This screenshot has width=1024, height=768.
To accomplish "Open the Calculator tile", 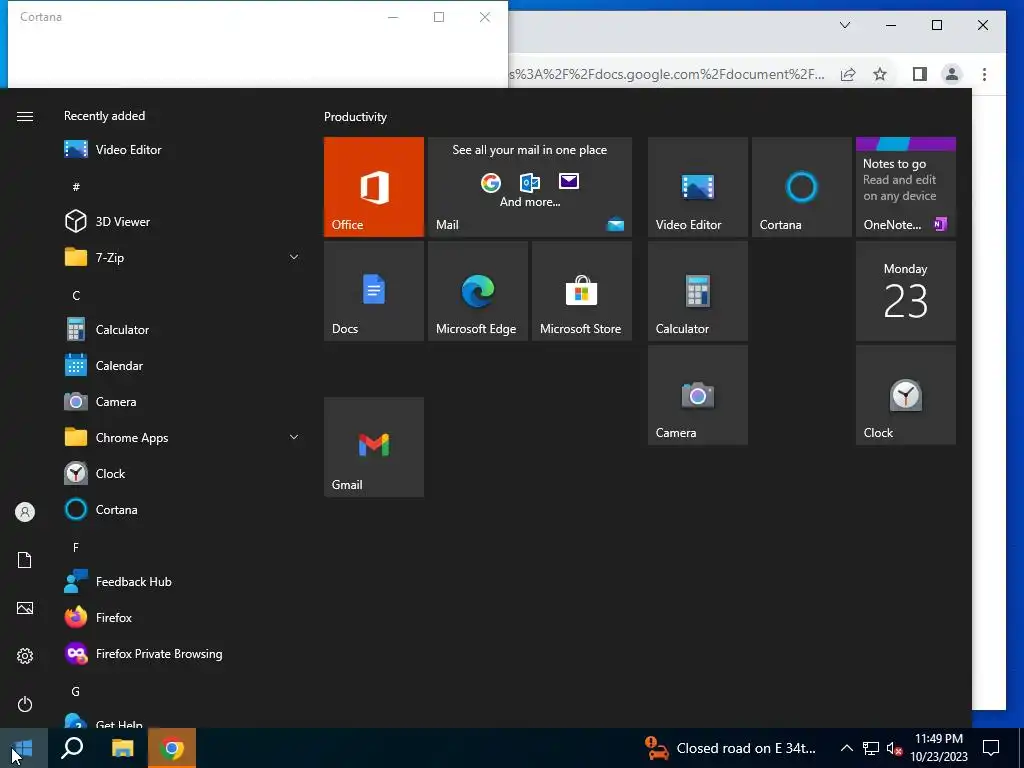I will click(697, 291).
